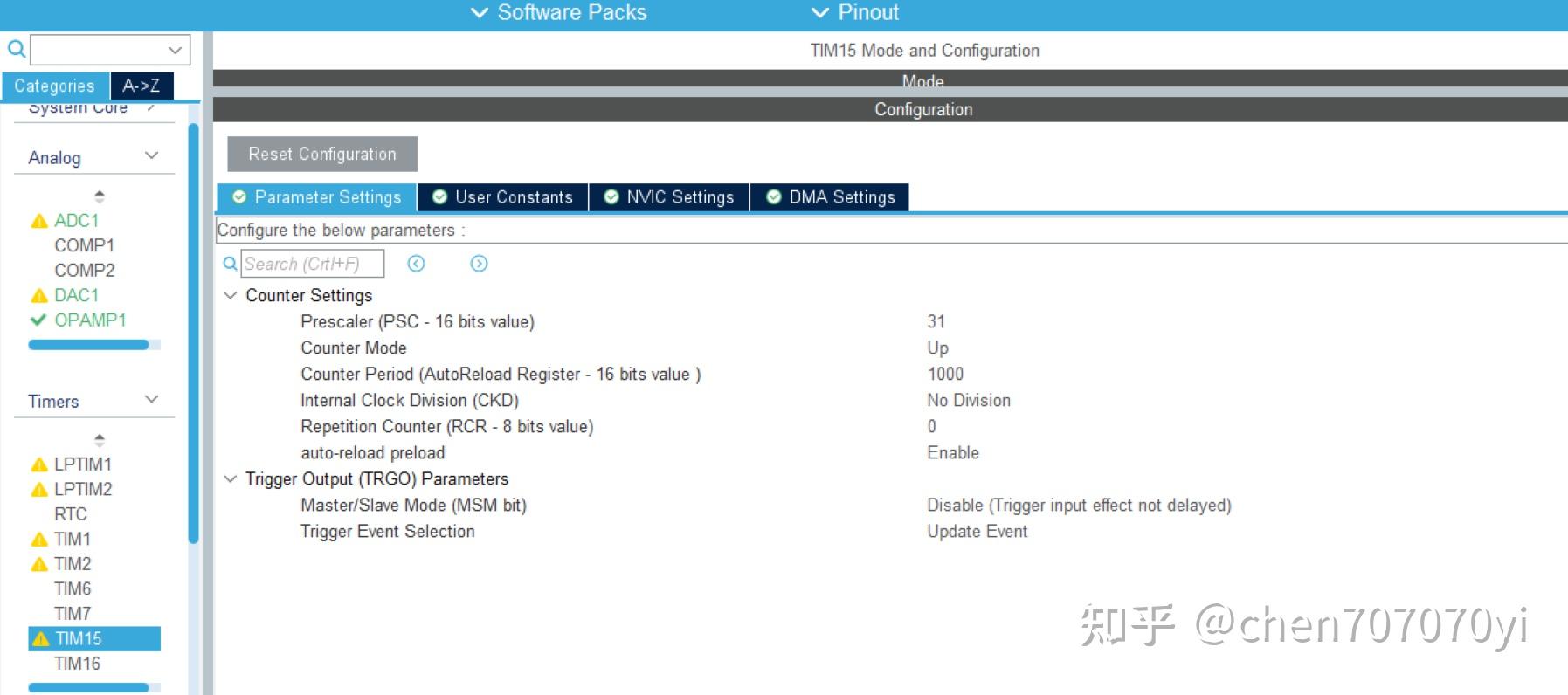Go to previous search result arrow
This screenshot has width=1568, height=695.
coord(416,263)
